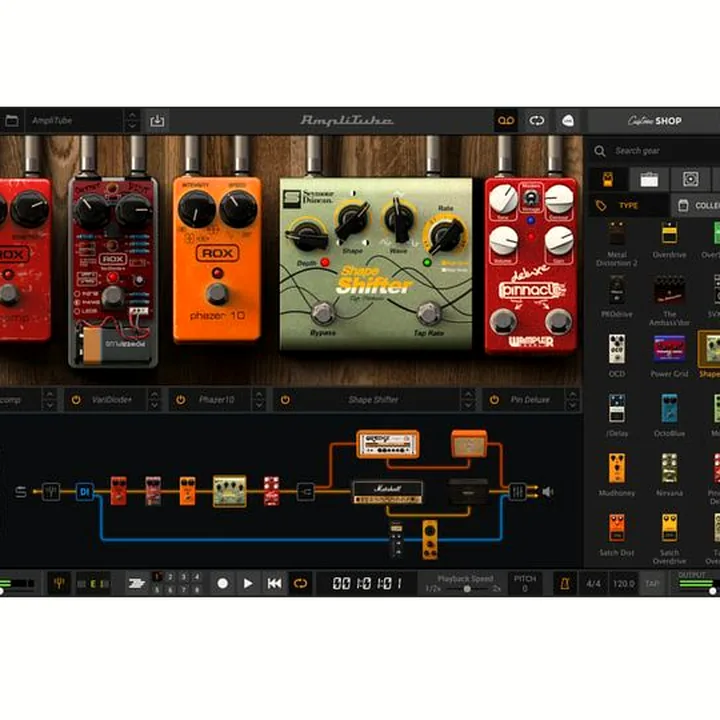Screen dimensions: 720x720
Task: Click the save preset icon
Action: [x=157, y=121]
